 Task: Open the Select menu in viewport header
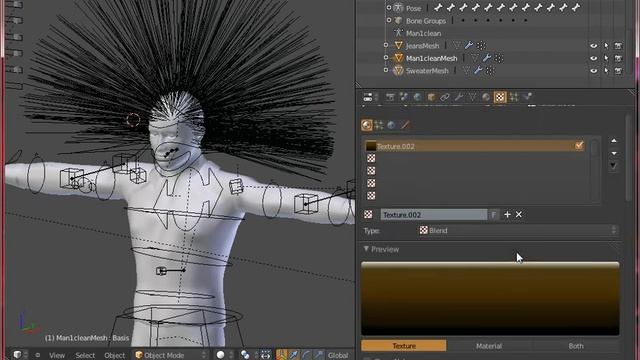pyautogui.click(x=85, y=356)
